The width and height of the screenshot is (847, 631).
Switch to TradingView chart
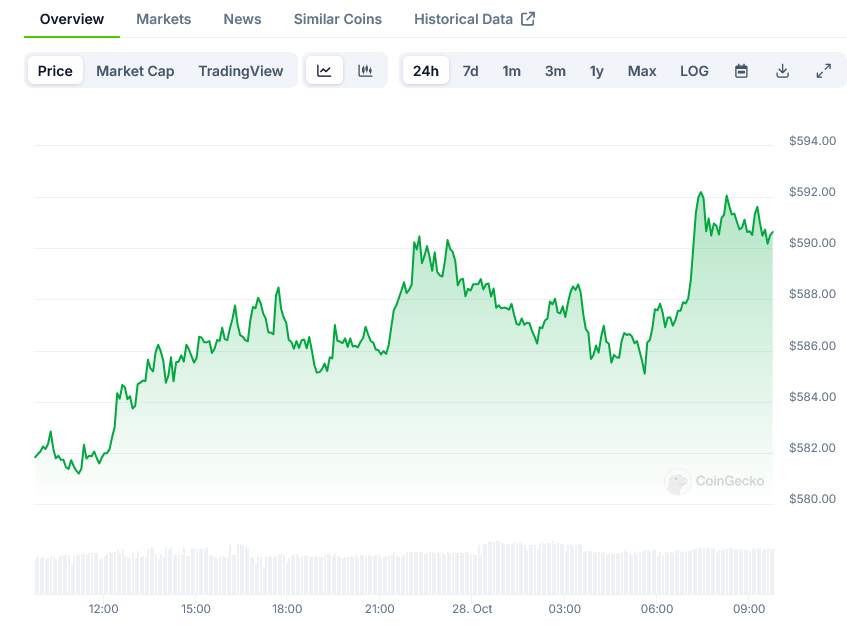tap(240, 71)
